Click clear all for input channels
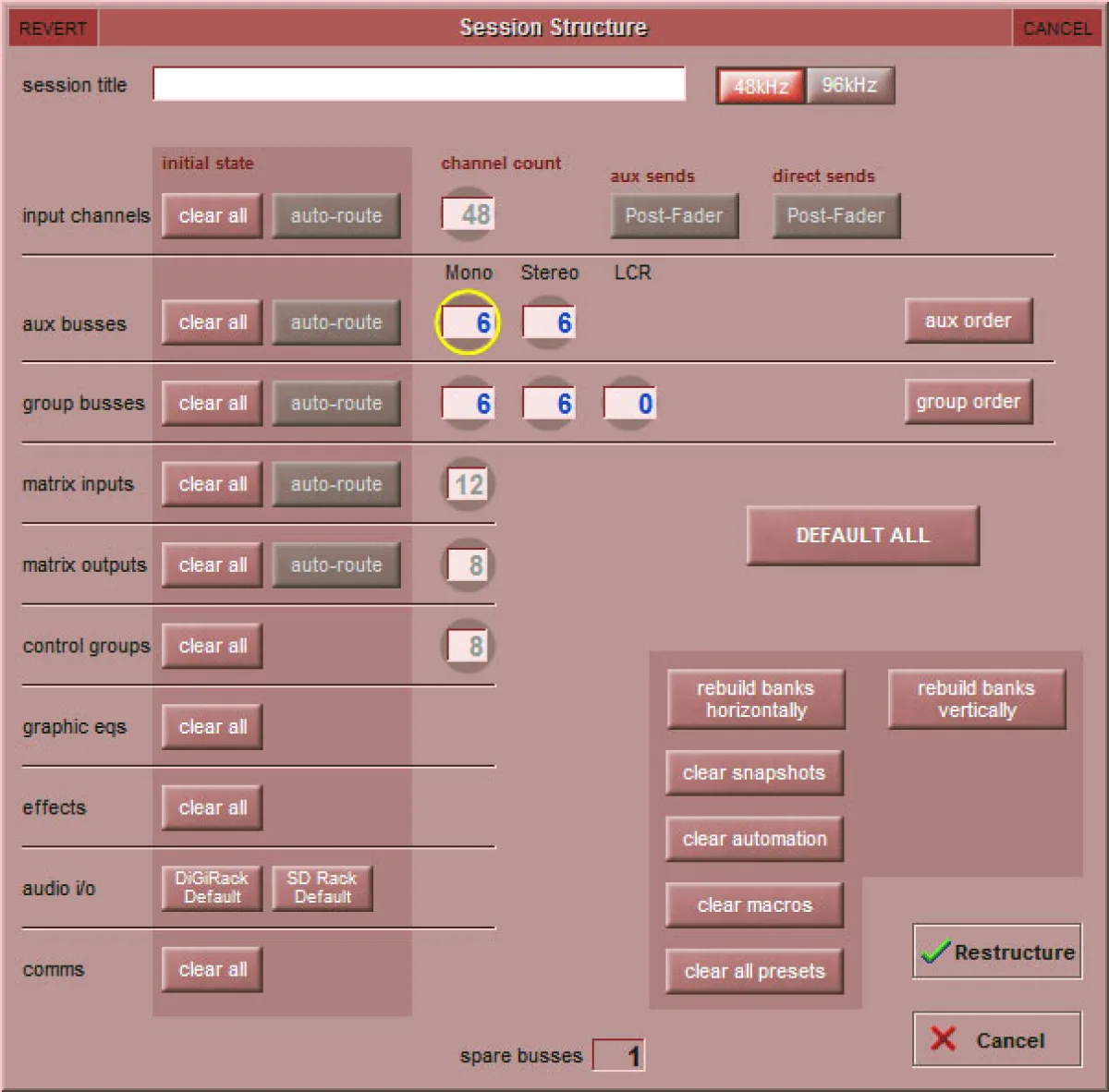The image size is (1109, 1092). click(x=213, y=215)
